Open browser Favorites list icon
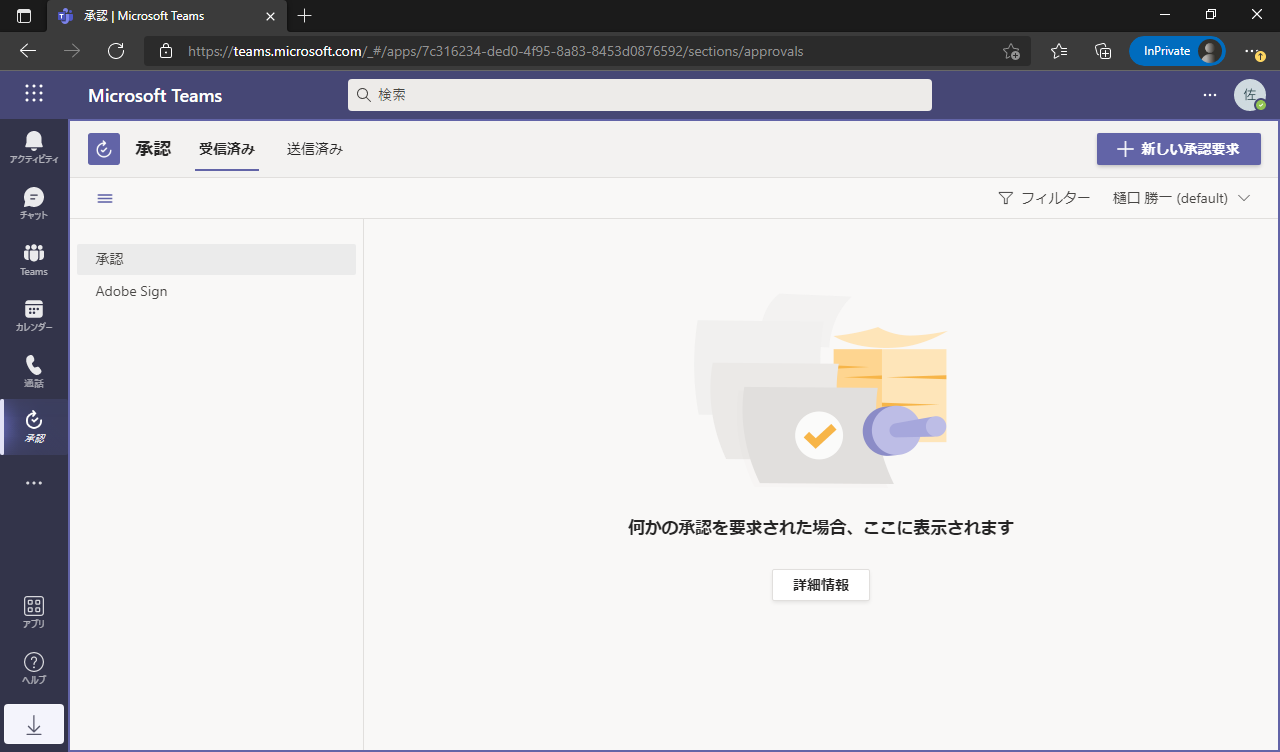Image resolution: width=1280 pixels, height=752 pixels. click(x=1060, y=51)
